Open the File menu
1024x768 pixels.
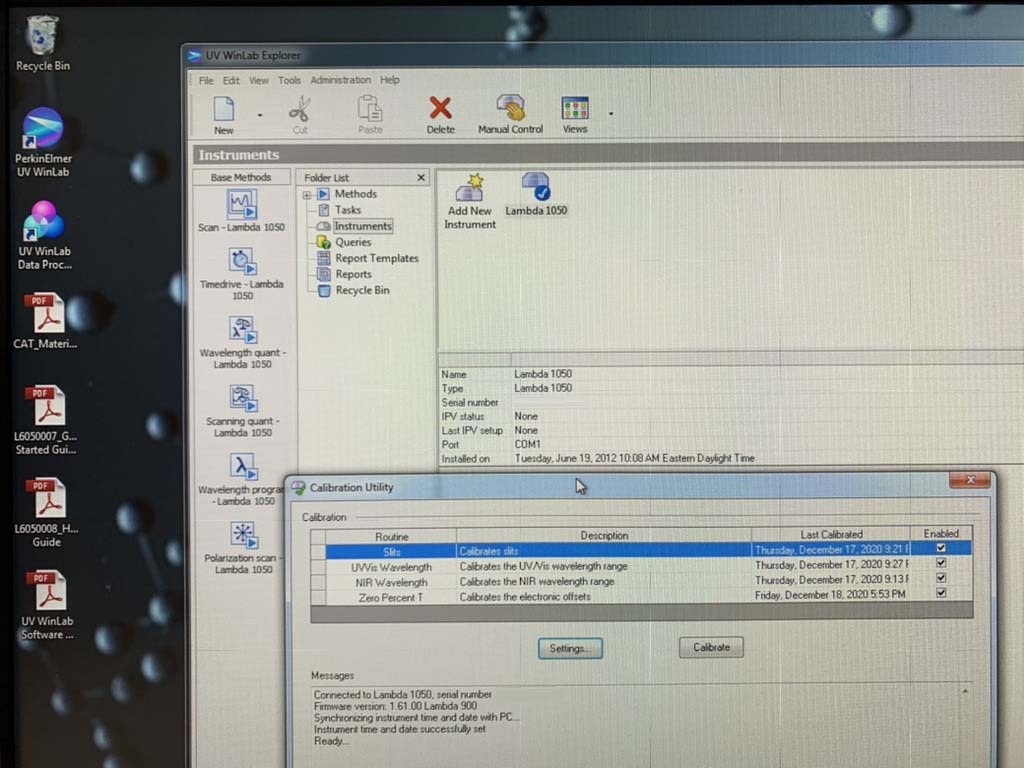(206, 80)
